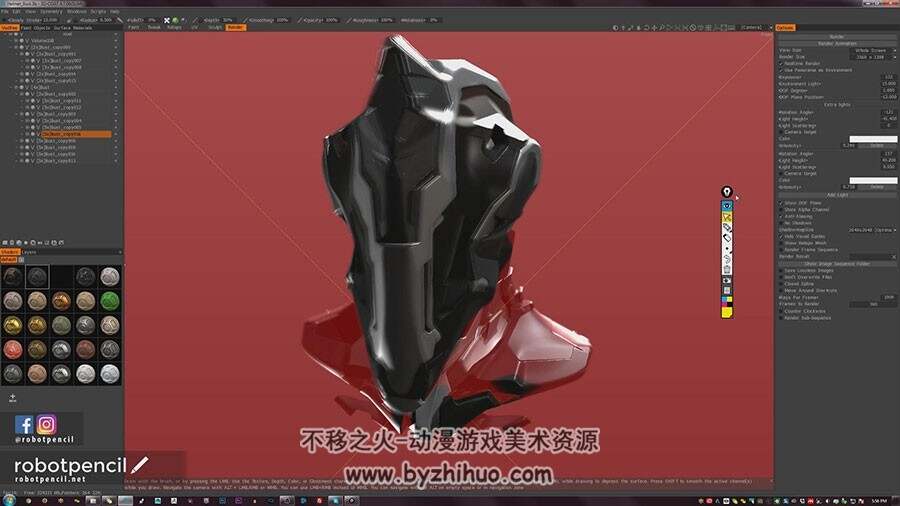The height and width of the screenshot is (506, 900).
Task: Select the highlighted orange layer in VoxTree
Action: click(76, 134)
